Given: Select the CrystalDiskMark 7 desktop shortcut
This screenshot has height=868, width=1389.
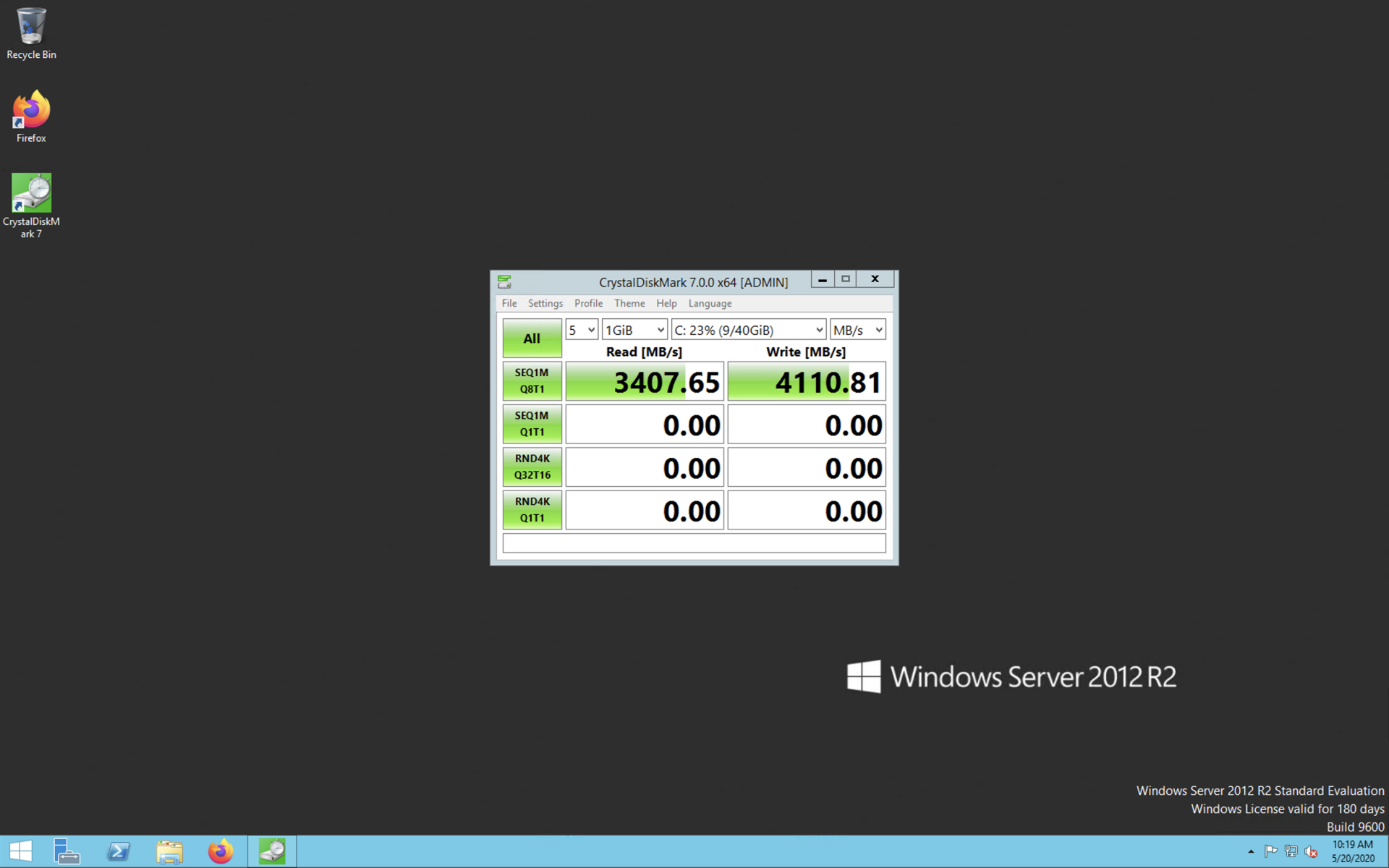Looking at the screenshot, I should (x=31, y=206).
